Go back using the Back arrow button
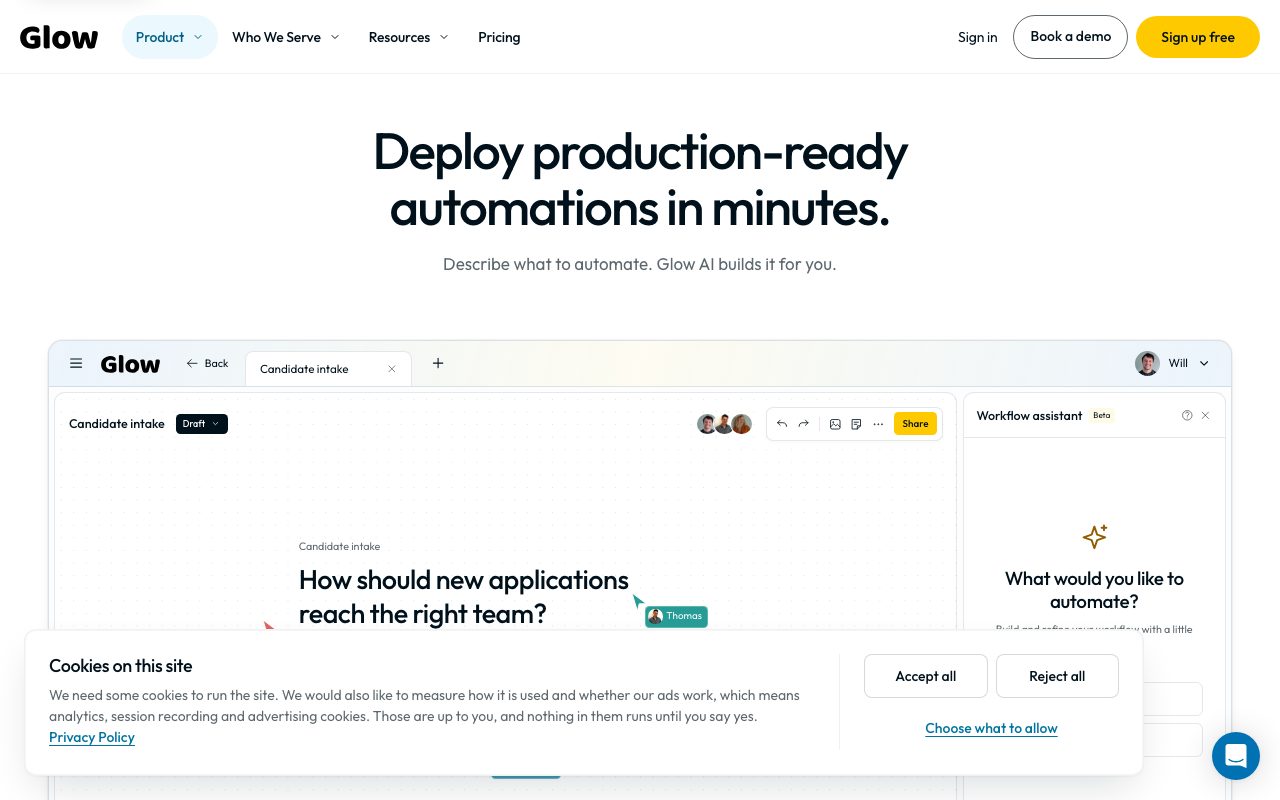 coord(207,363)
